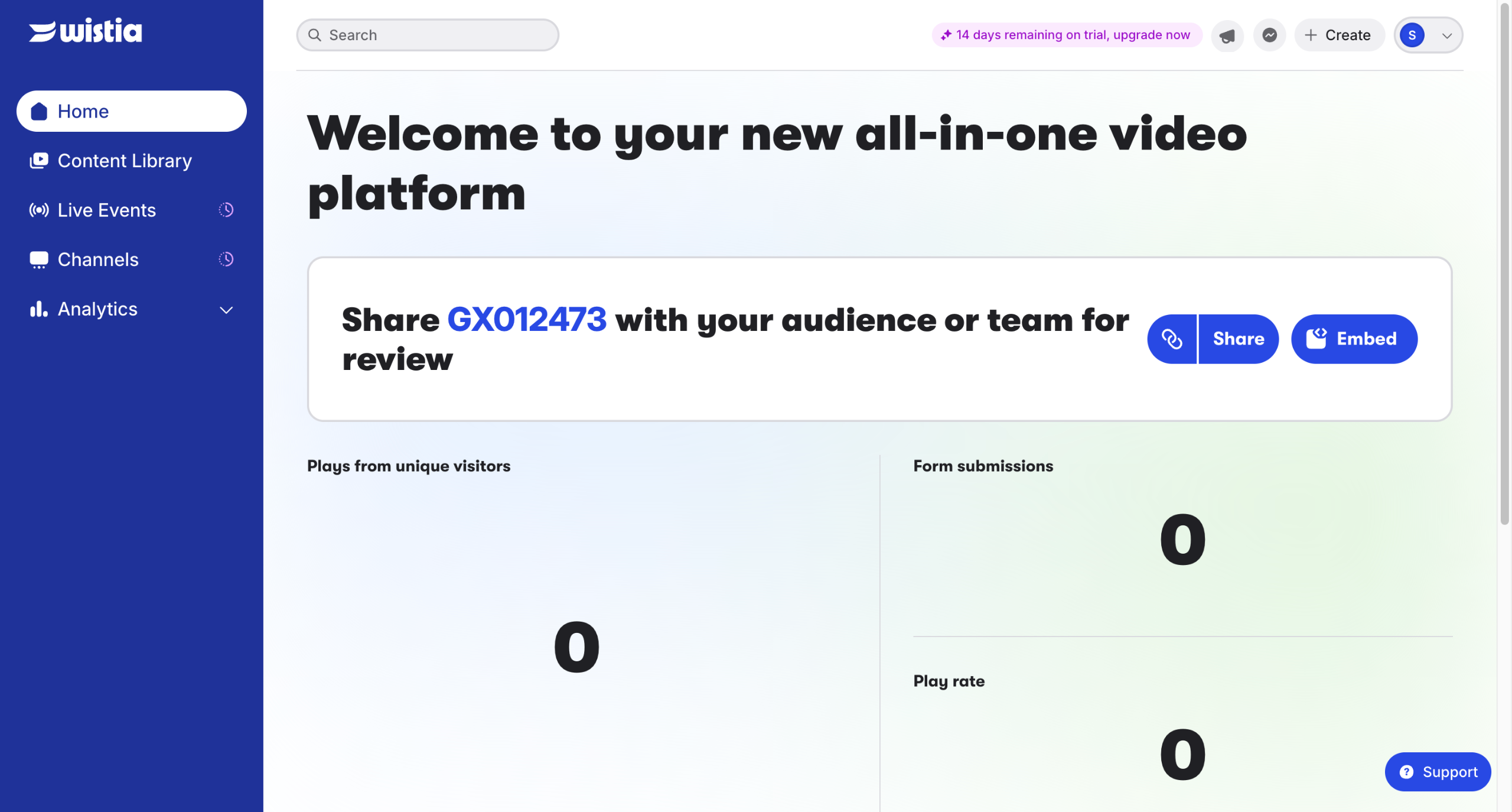Click the Embed button
The width and height of the screenshot is (1512, 812).
point(1353,339)
